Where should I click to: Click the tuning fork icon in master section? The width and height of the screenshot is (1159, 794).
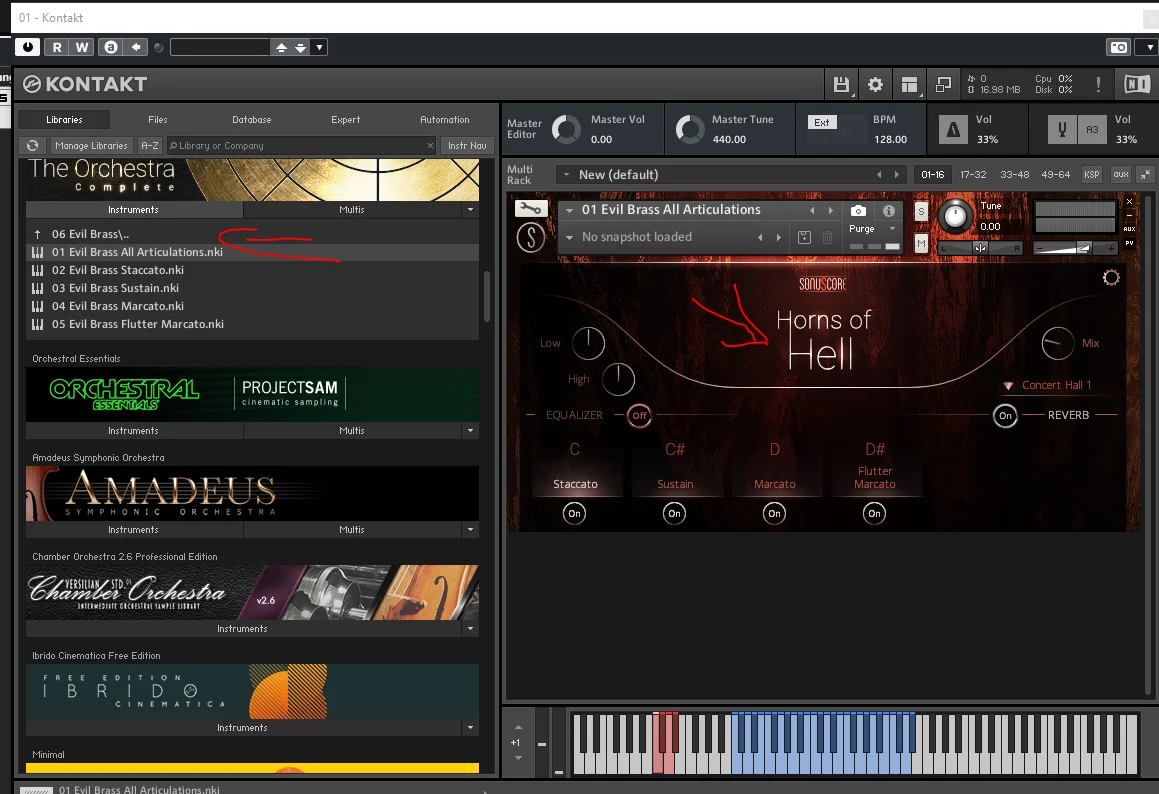1062,130
